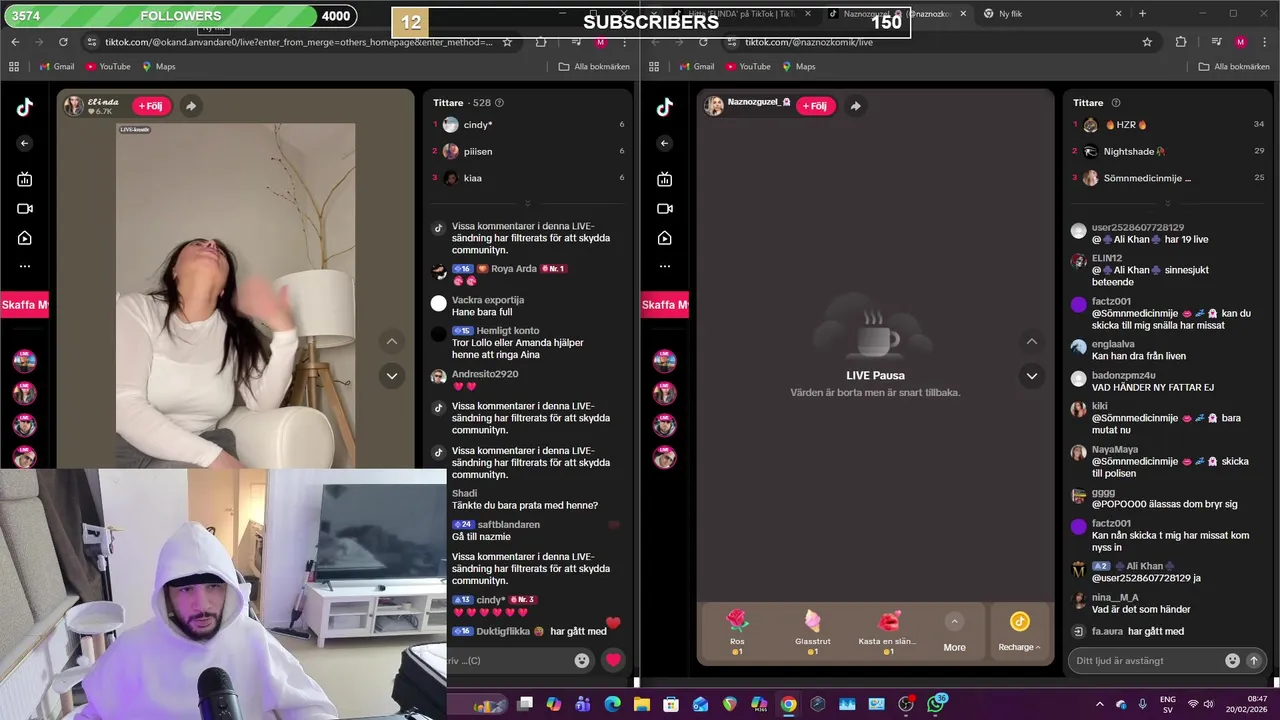Click the TikTok logo in right window

click(665, 107)
